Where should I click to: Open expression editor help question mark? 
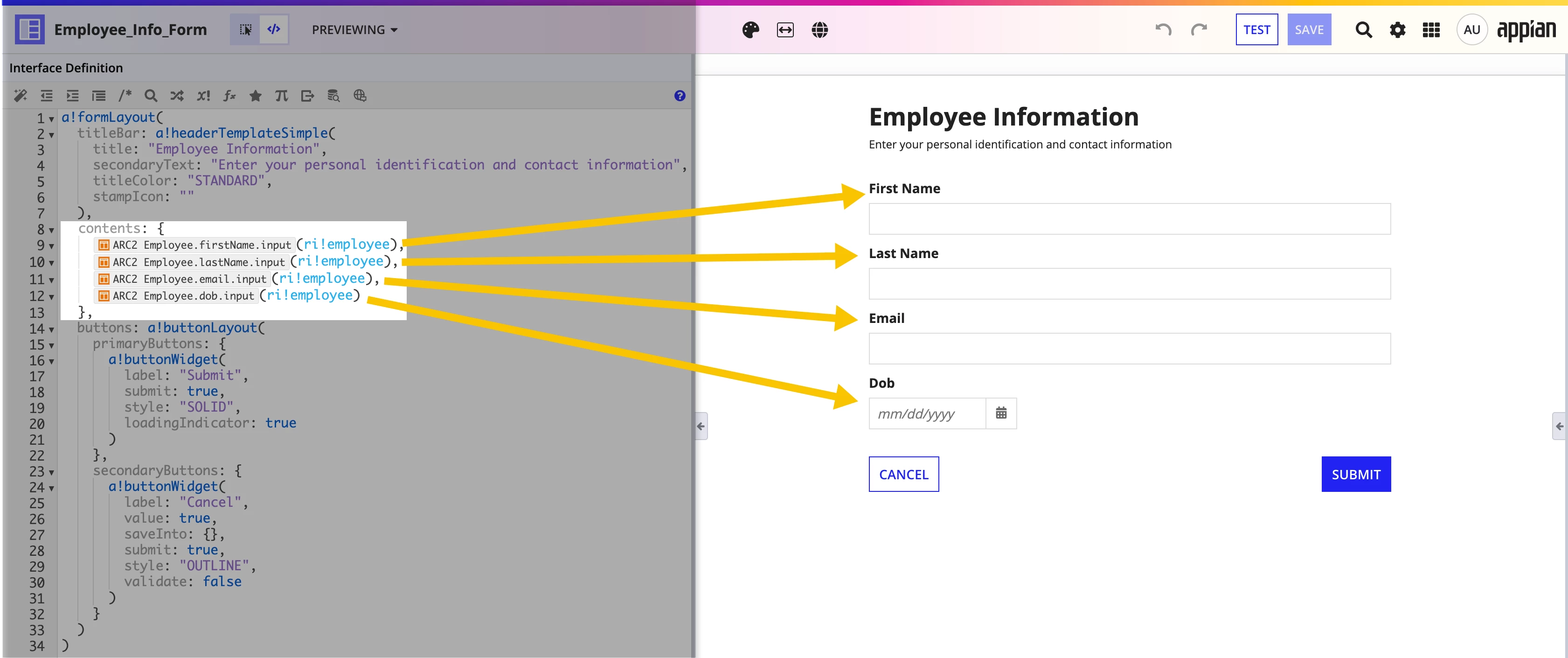[x=680, y=96]
